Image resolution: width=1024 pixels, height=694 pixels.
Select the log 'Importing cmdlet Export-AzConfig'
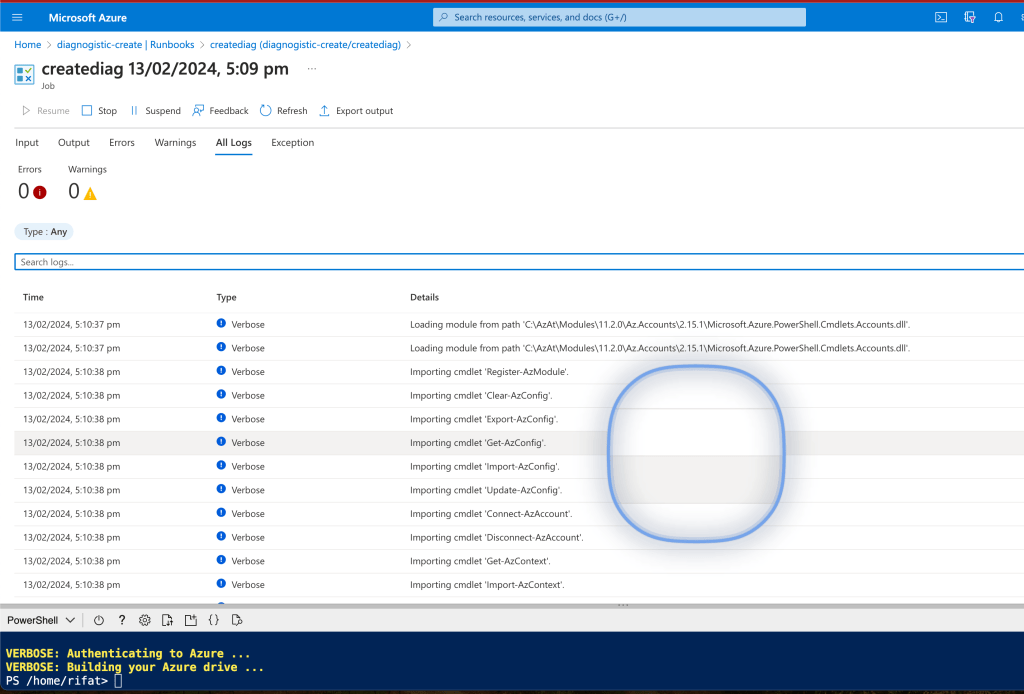tap(519, 419)
